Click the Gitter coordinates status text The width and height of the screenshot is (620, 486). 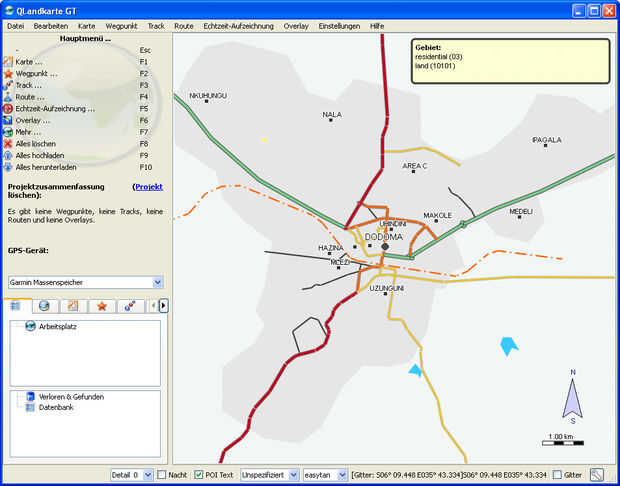coord(450,475)
